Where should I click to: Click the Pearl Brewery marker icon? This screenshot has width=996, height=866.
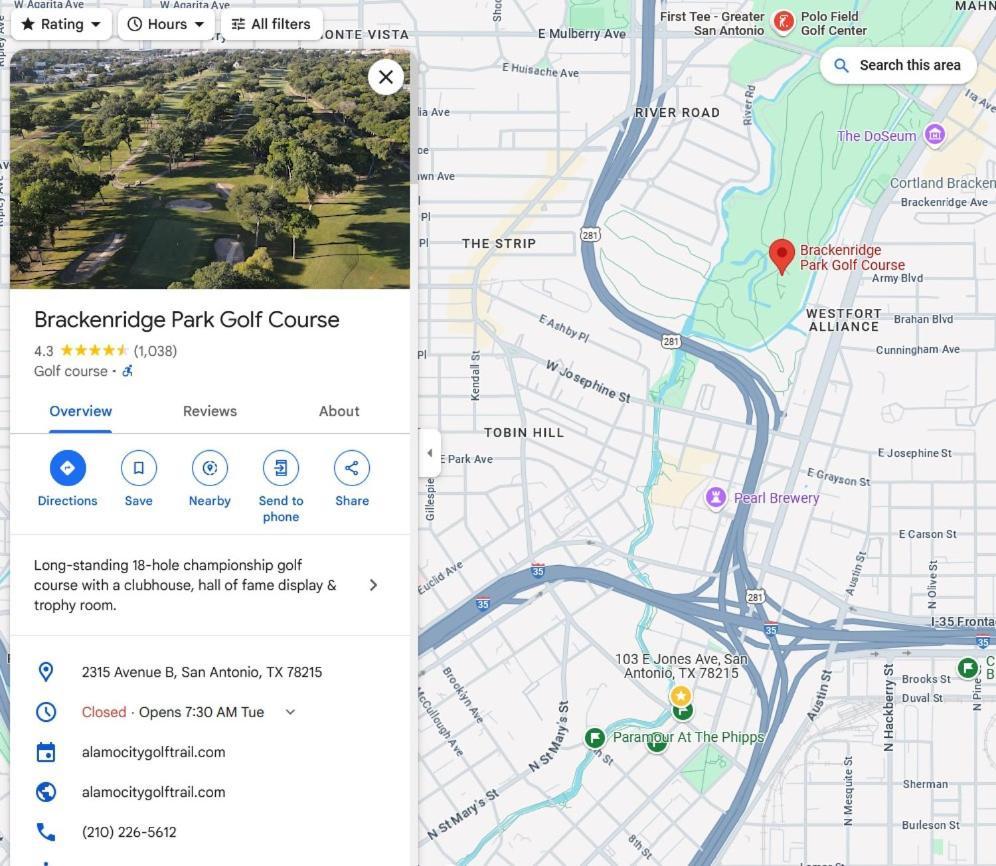716,497
